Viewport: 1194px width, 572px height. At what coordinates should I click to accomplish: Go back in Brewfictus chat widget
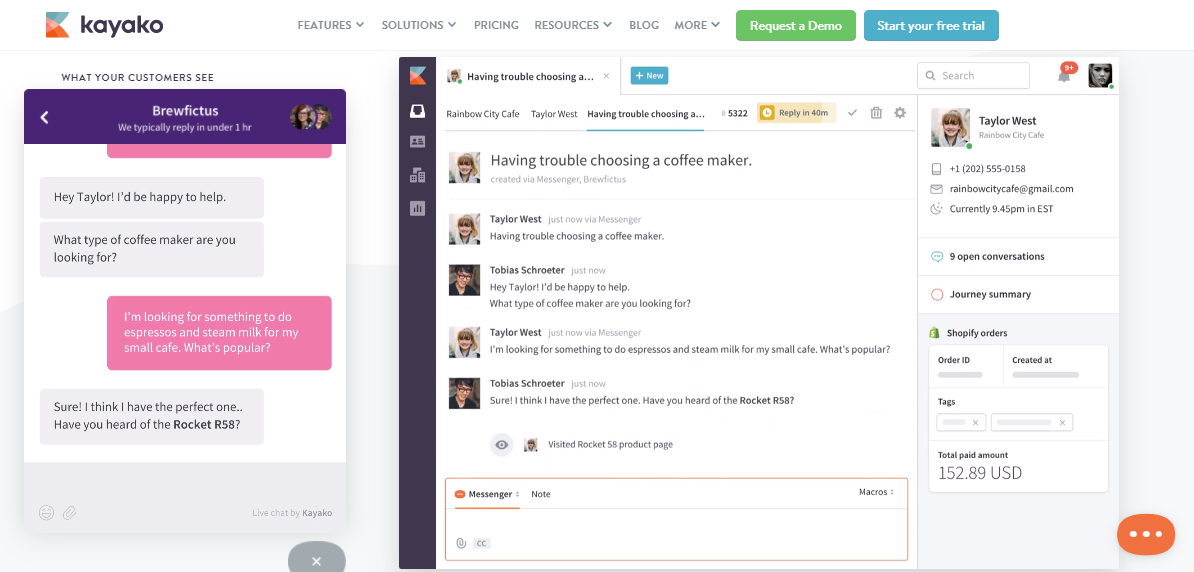tap(44, 117)
